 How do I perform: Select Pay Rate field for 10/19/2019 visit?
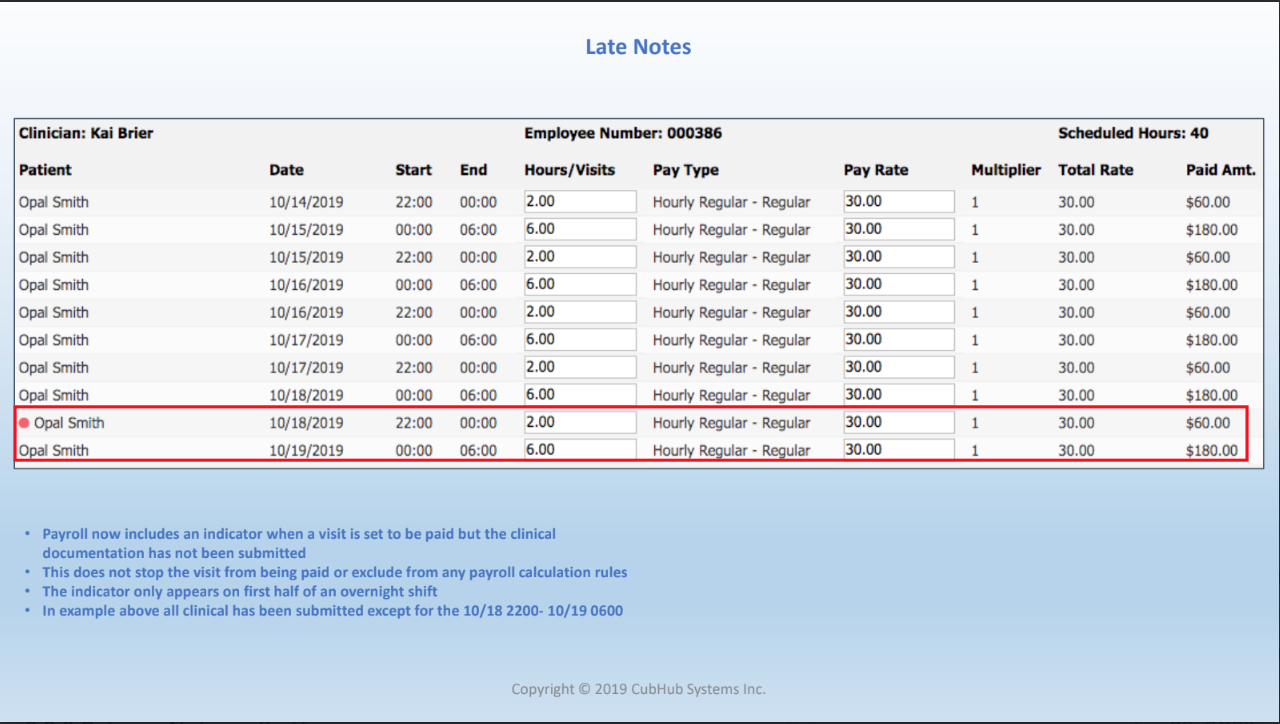pos(899,450)
